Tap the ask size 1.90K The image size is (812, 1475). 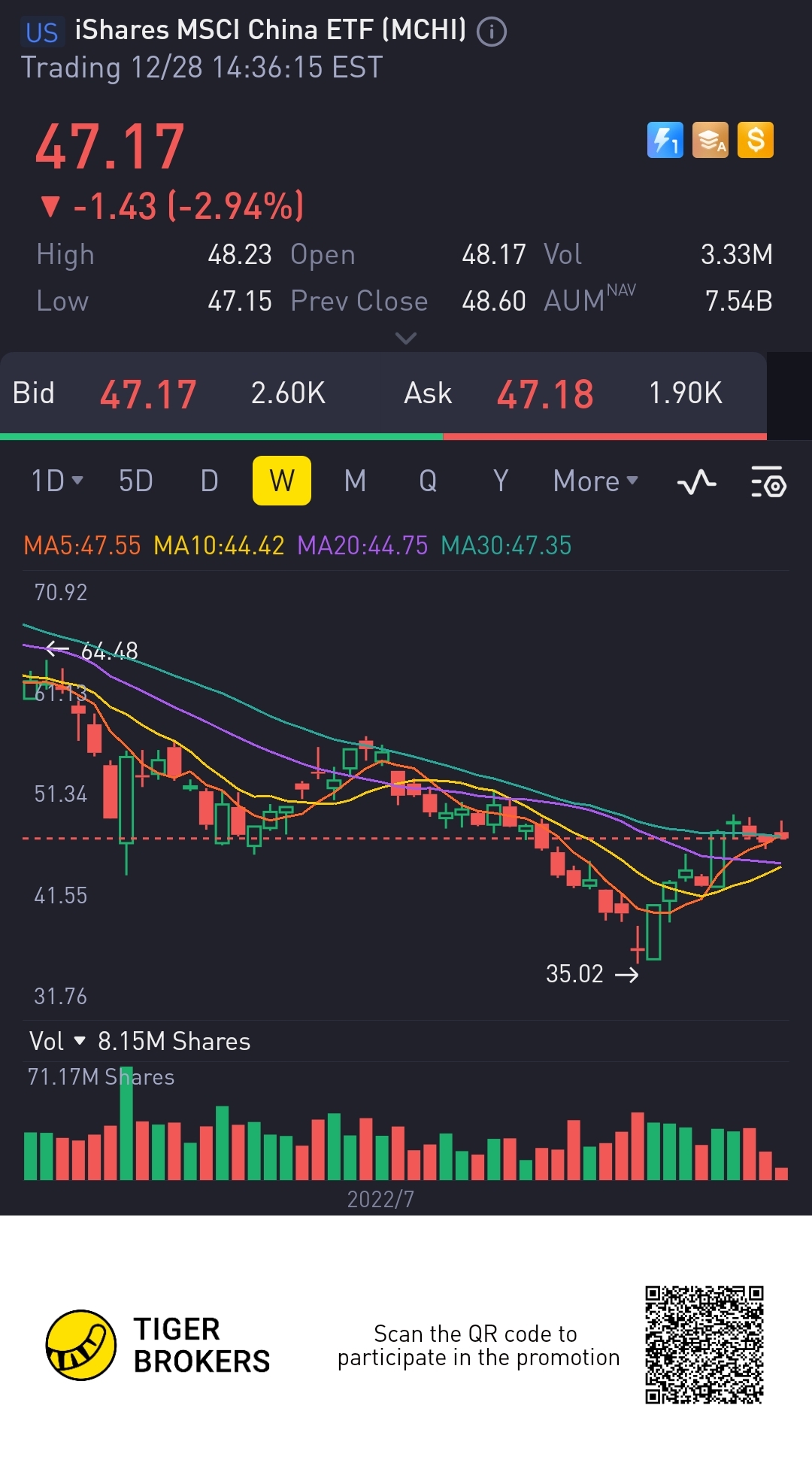coord(685,393)
